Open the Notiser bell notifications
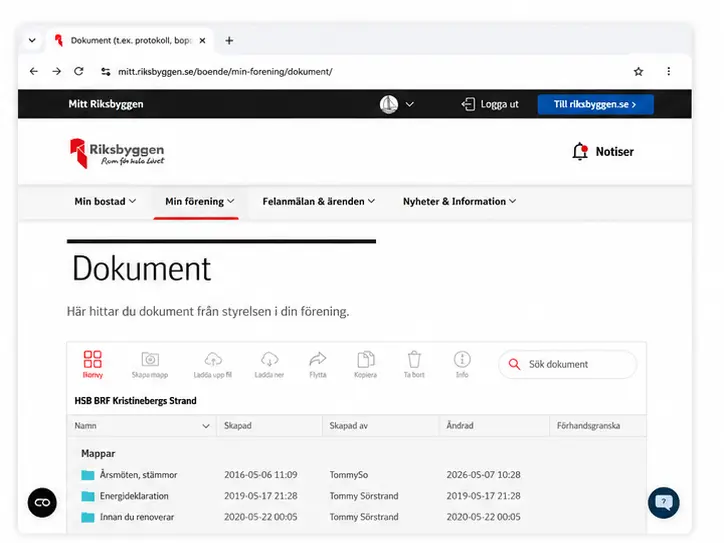 click(580, 151)
